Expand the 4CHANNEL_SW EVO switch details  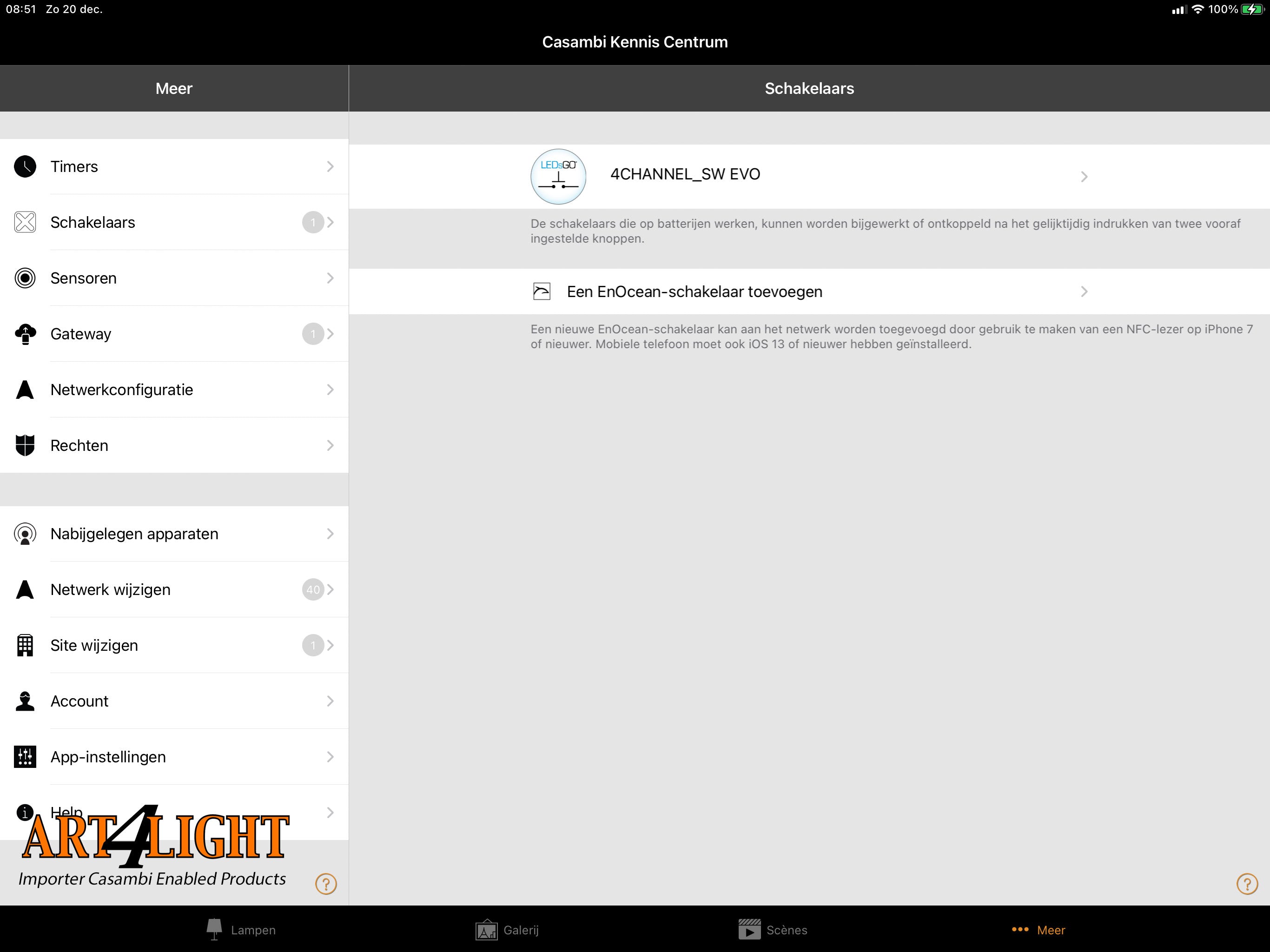809,174
